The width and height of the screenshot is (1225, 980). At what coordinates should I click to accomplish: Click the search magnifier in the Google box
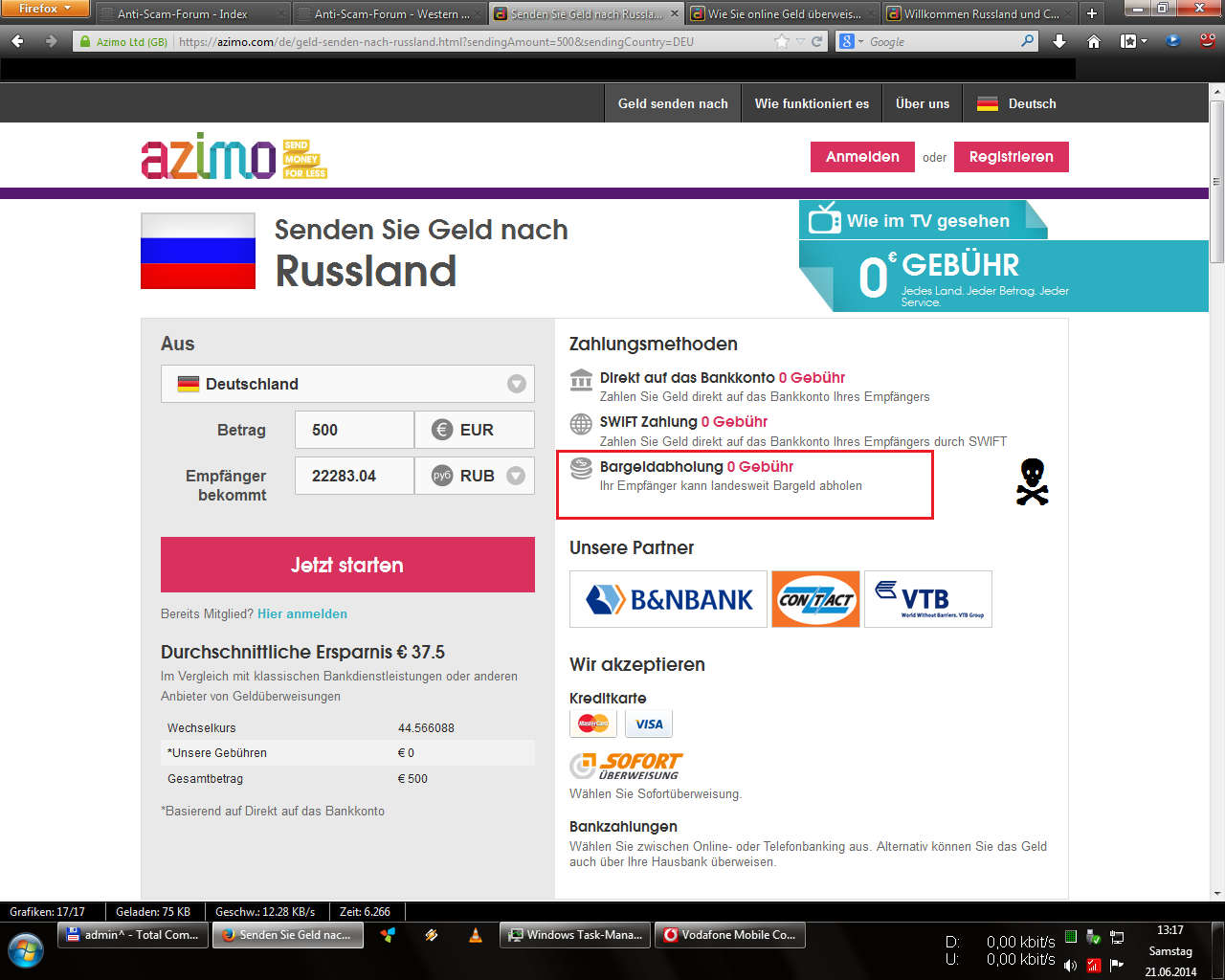[x=1027, y=41]
